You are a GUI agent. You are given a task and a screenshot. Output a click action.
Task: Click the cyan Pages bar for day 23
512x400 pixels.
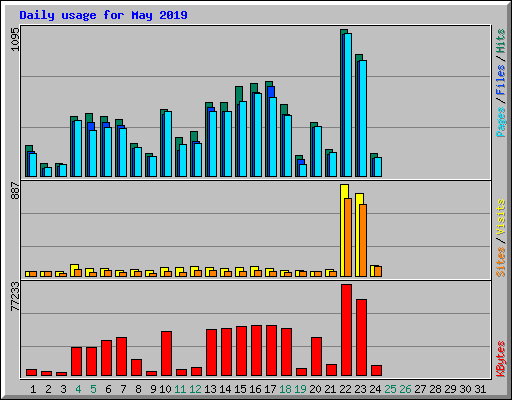pos(363,118)
